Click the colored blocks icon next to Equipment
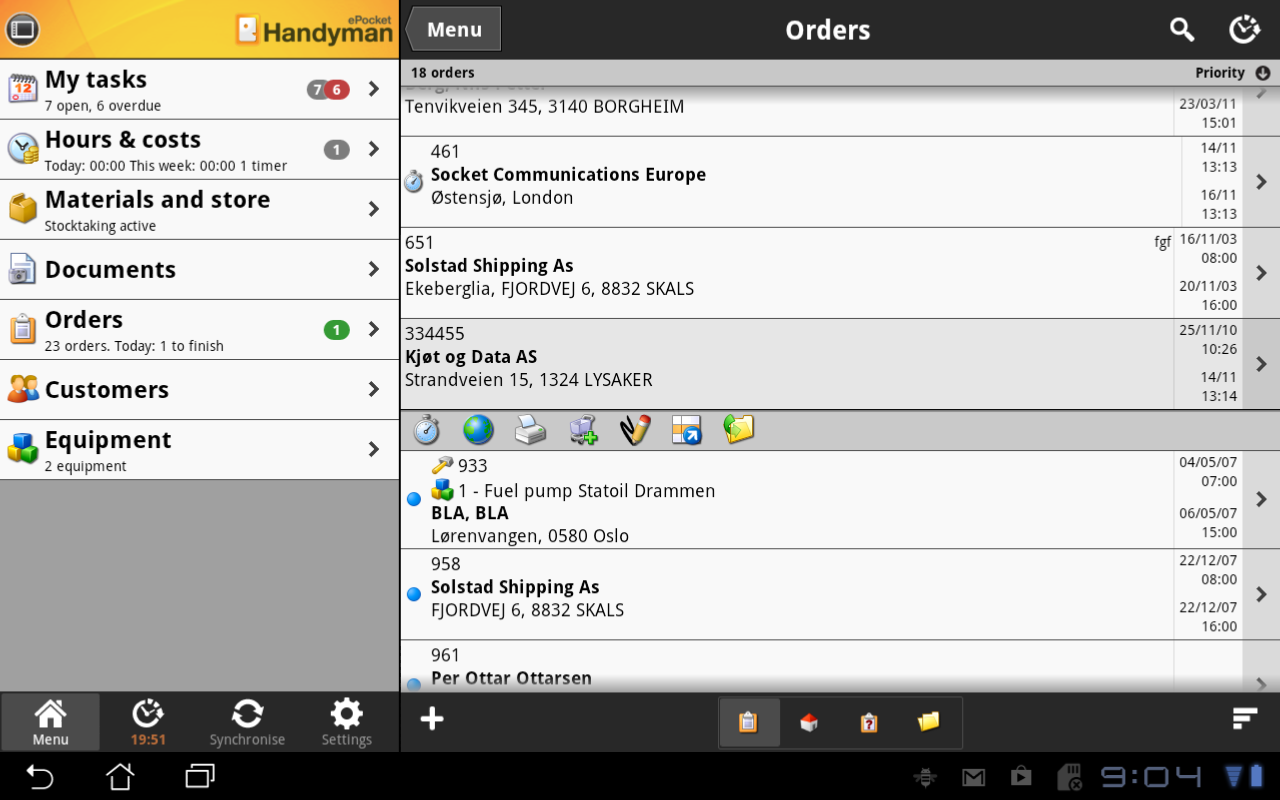This screenshot has width=1280, height=800. [x=22, y=449]
